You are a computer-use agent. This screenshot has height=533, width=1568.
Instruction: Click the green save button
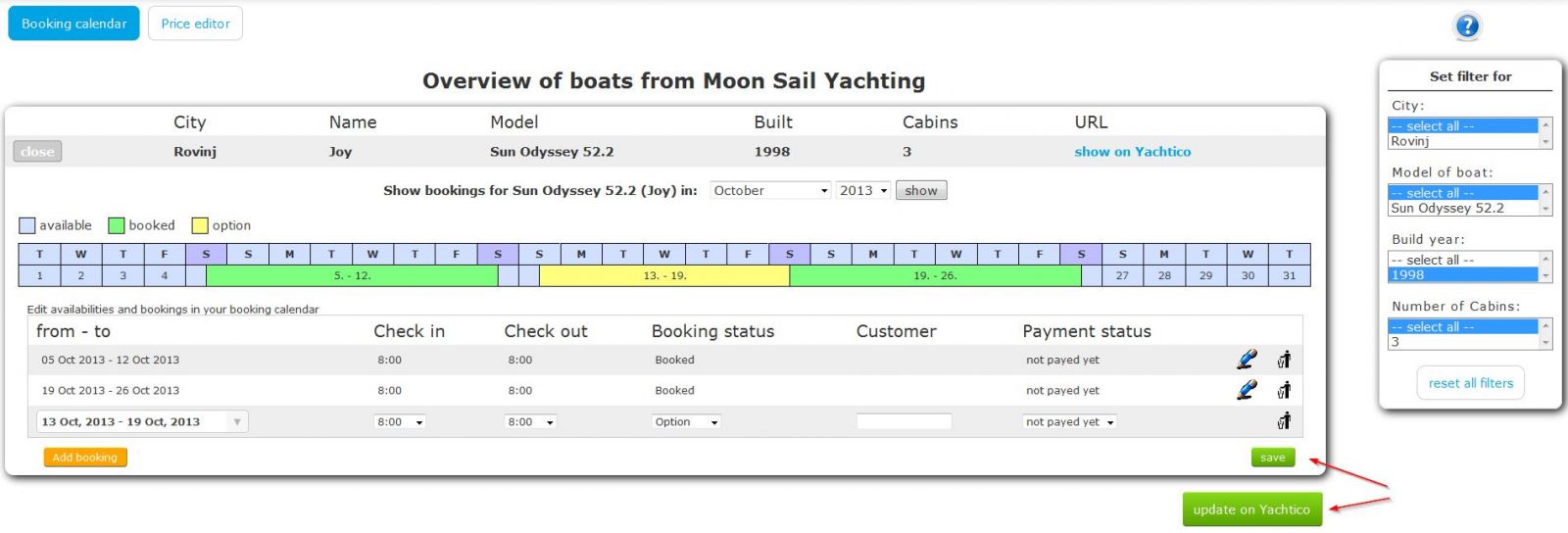pos(1272,458)
